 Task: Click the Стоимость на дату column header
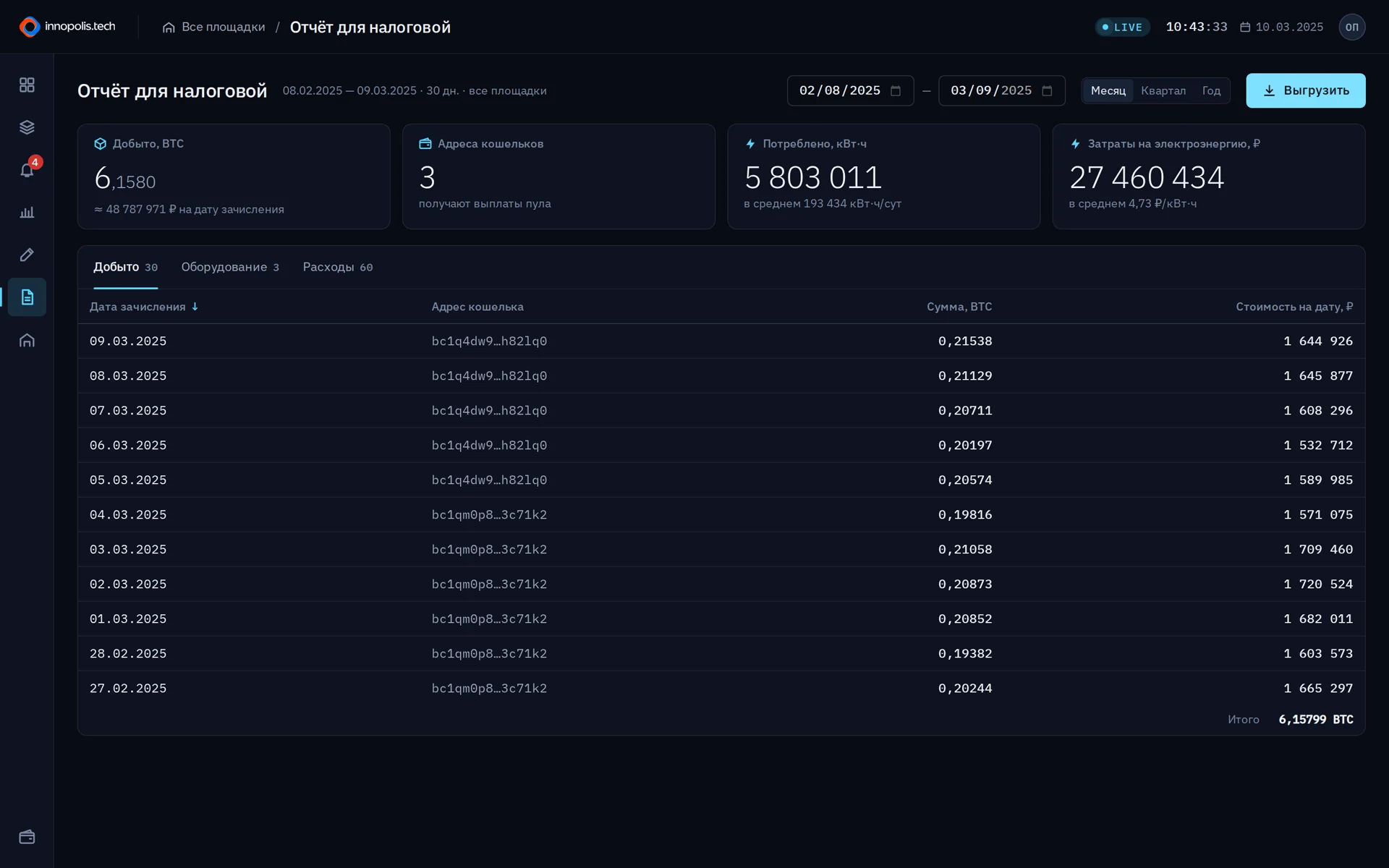[x=1294, y=307]
